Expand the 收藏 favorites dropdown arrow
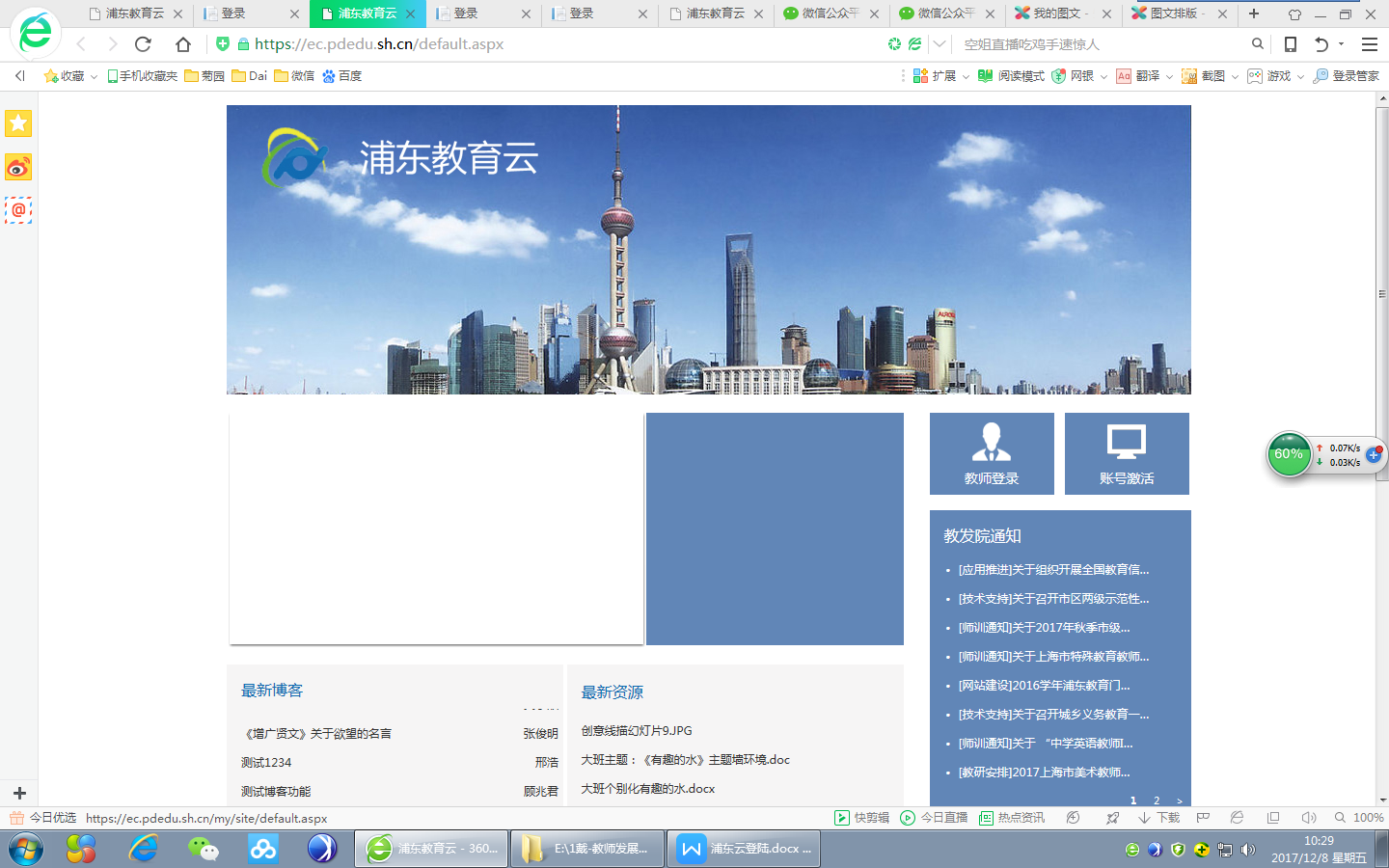This screenshot has height=868, width=1389. point(94,77)
